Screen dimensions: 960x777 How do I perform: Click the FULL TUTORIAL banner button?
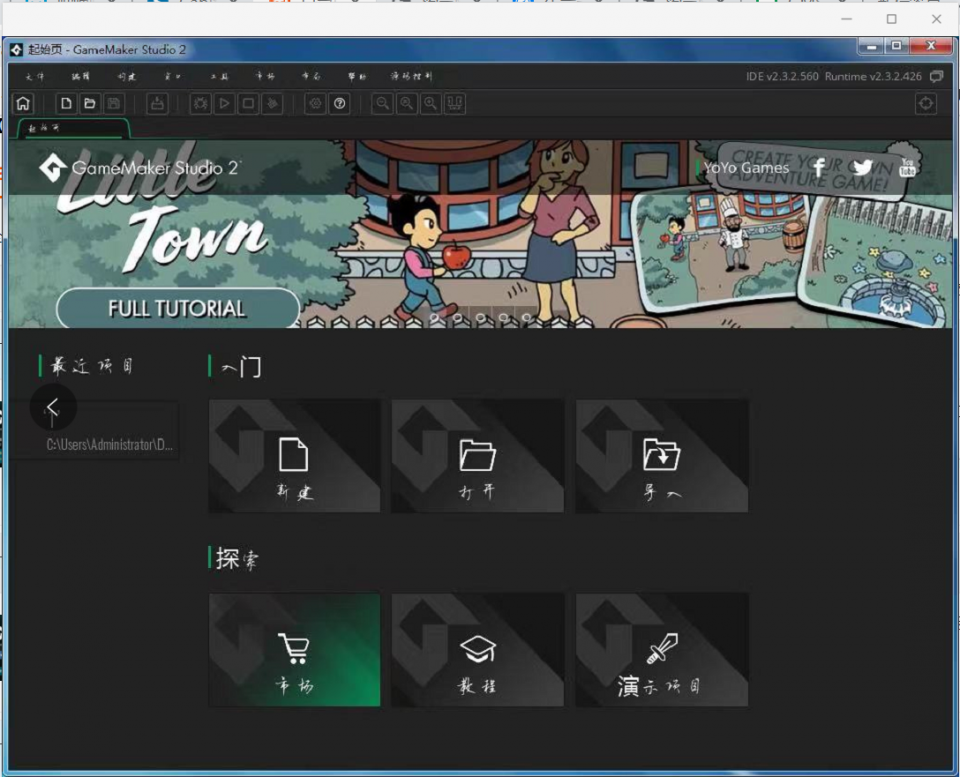point(178,309)
